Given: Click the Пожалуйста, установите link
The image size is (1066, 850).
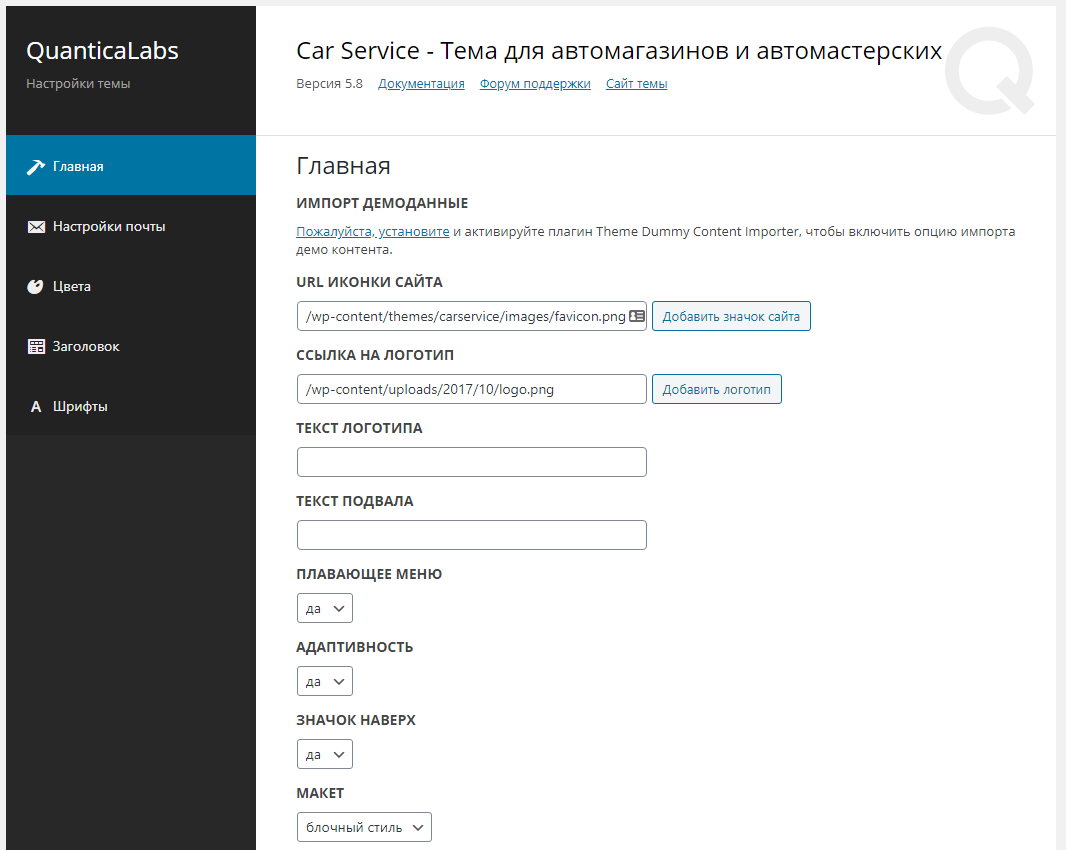Looking at the screenshot, I should click(373, 231).
